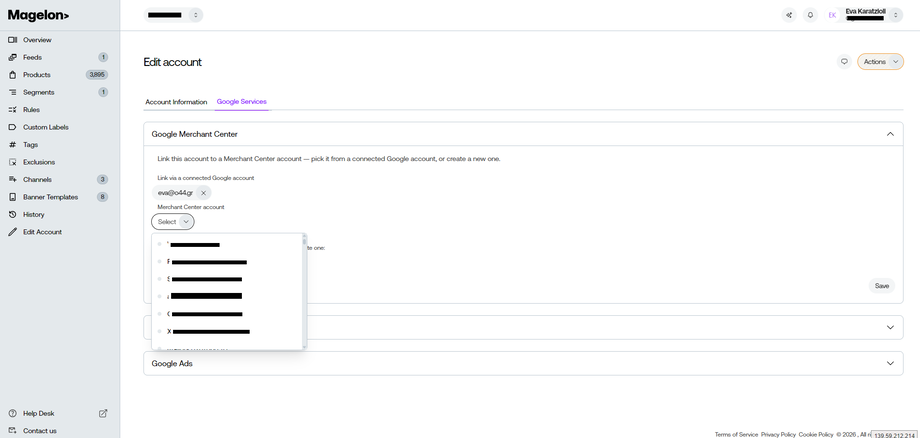Open Overview from its sidebar icon
The height and width of the screenshot is (438, 920).
point(13,40)
